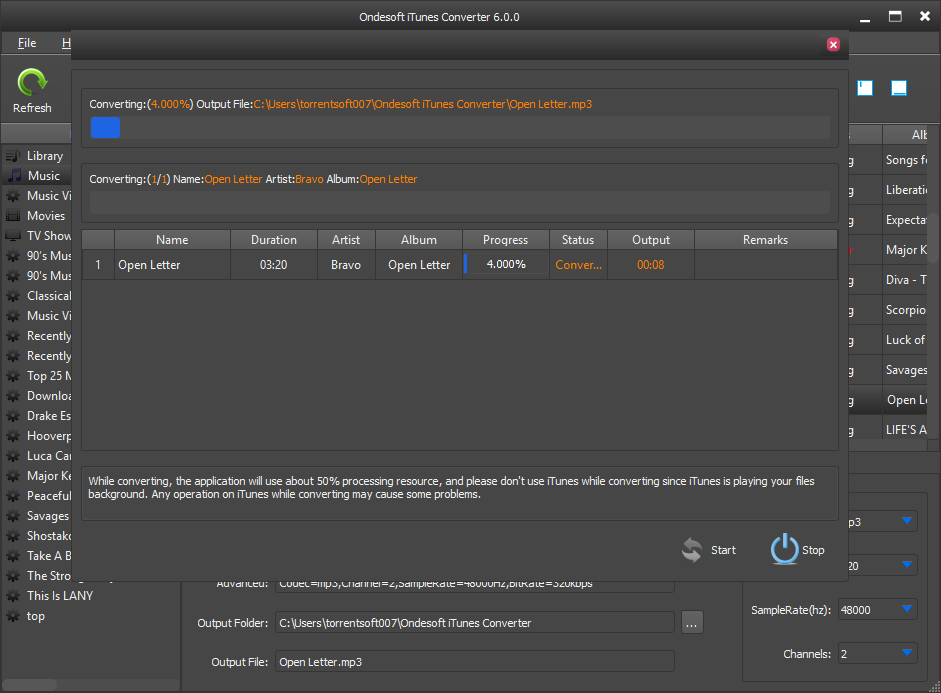This screenshot has height=693, width=941.
Task: Select Top 25 playlist
Action: tap(49, 376)
